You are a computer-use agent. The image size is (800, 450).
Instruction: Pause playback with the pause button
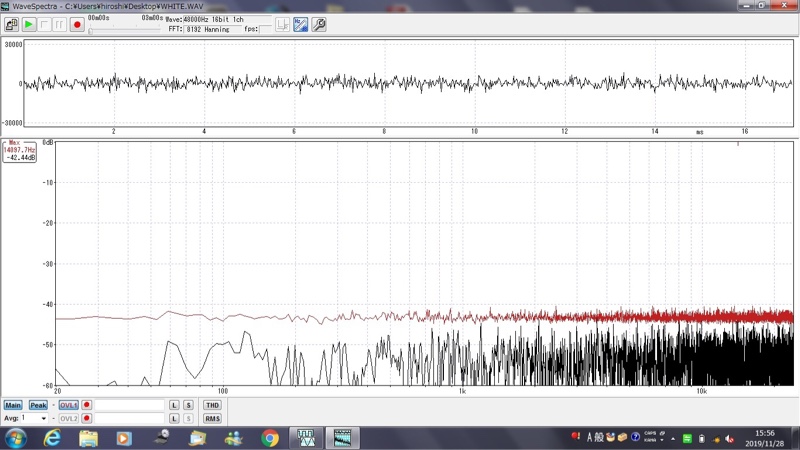(59, 24)
